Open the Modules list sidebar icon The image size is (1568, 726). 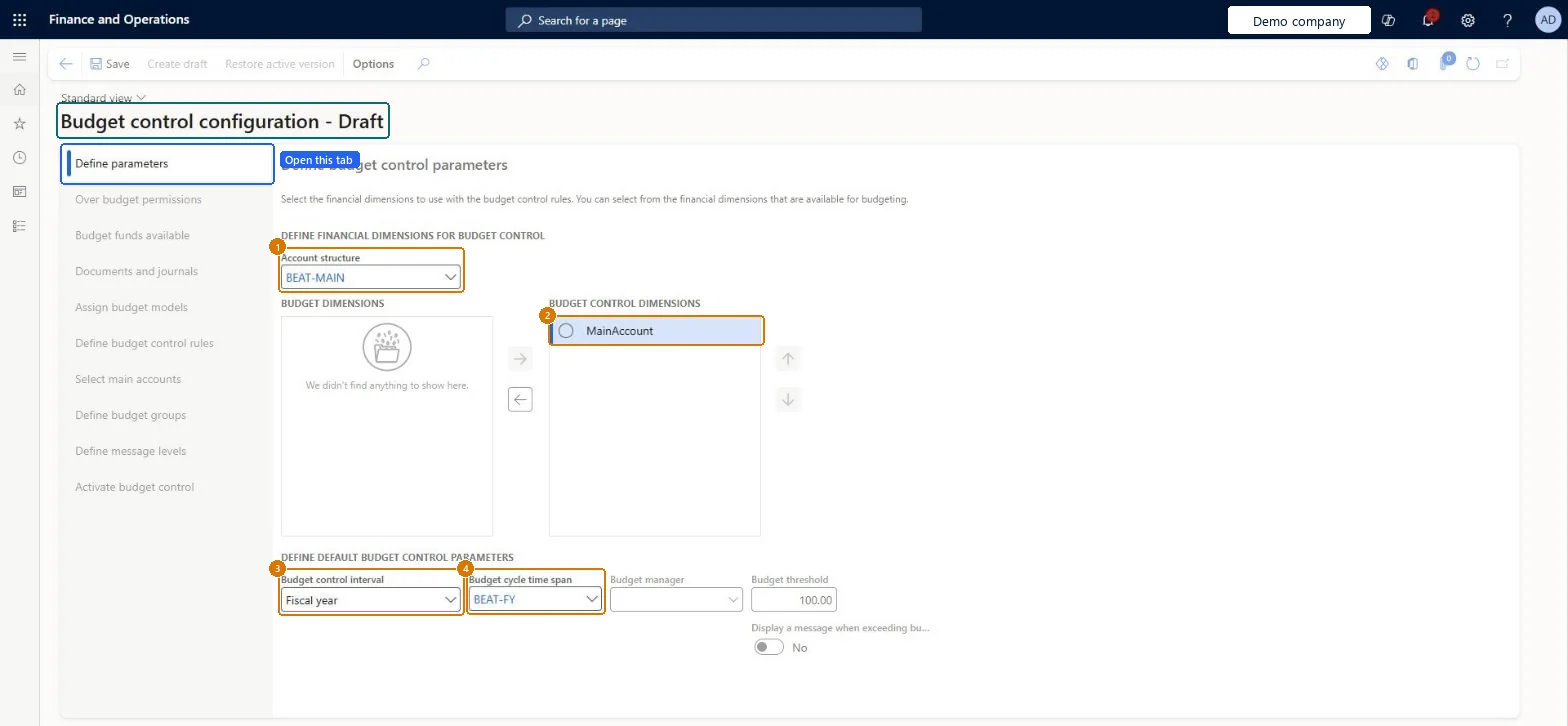[x=19, y=226]
